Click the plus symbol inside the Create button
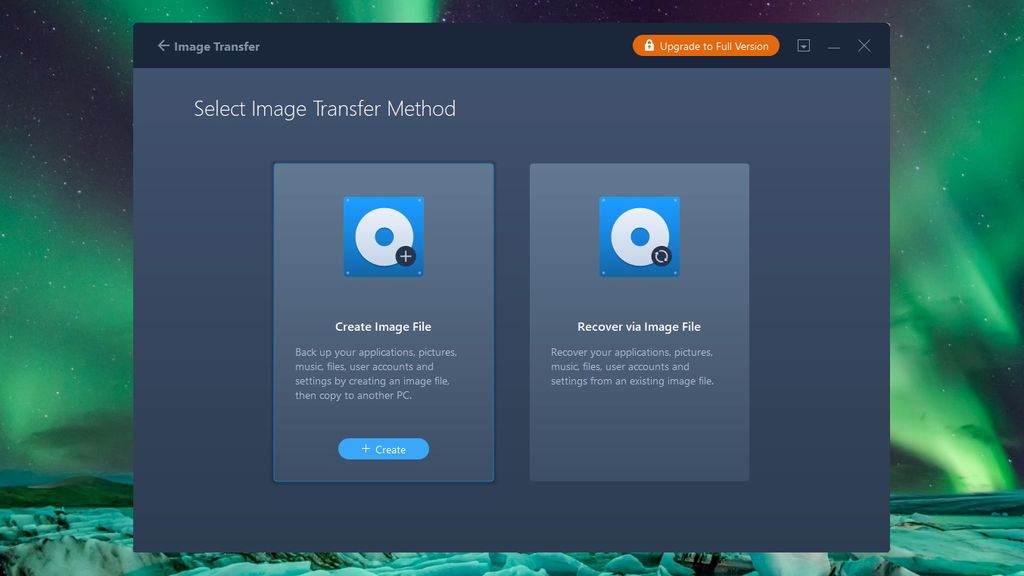 tap(364, 448)
